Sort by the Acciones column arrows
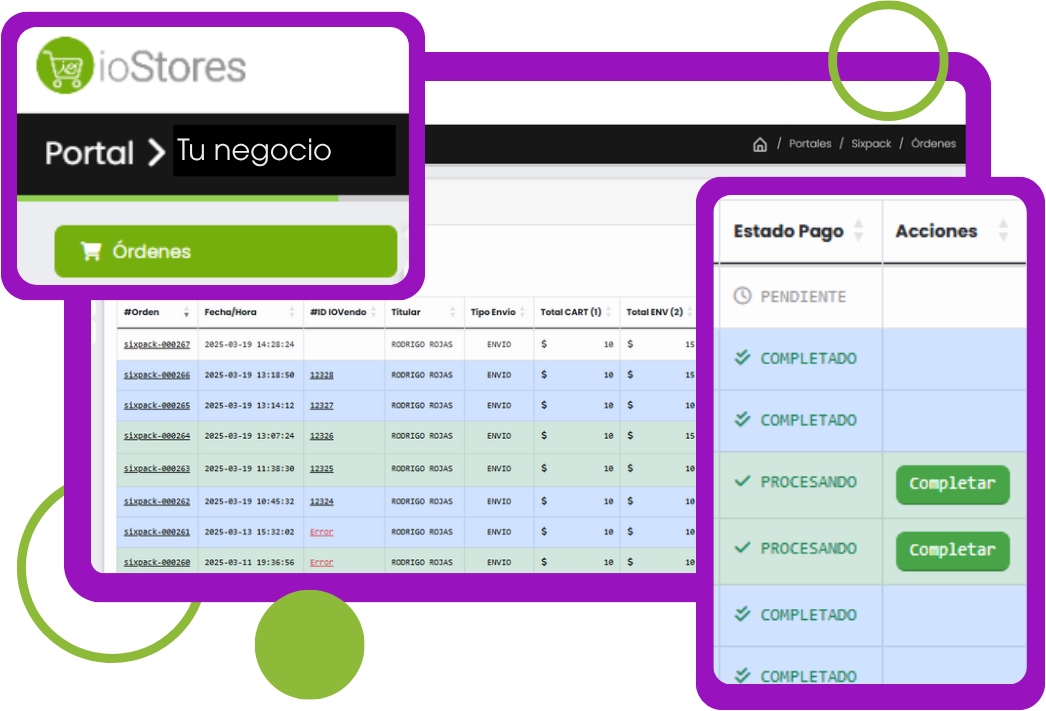Image resolution: width=1046 pixels, height=711 pixels. click(1003, 231)
